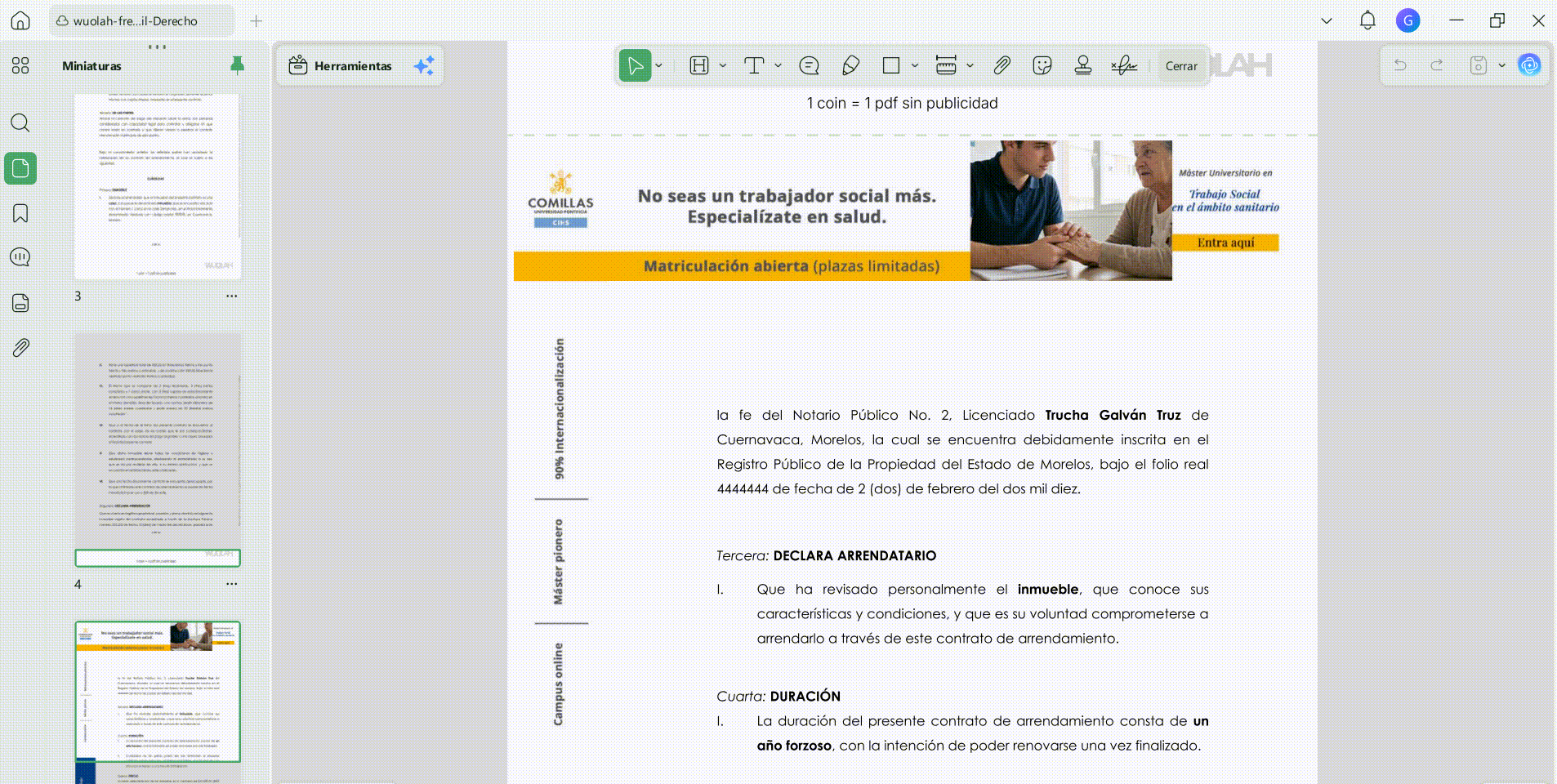Viewport: 1557px width, 784px height.
Task: Click the Comillas university logo
Action: pos(560,198)
